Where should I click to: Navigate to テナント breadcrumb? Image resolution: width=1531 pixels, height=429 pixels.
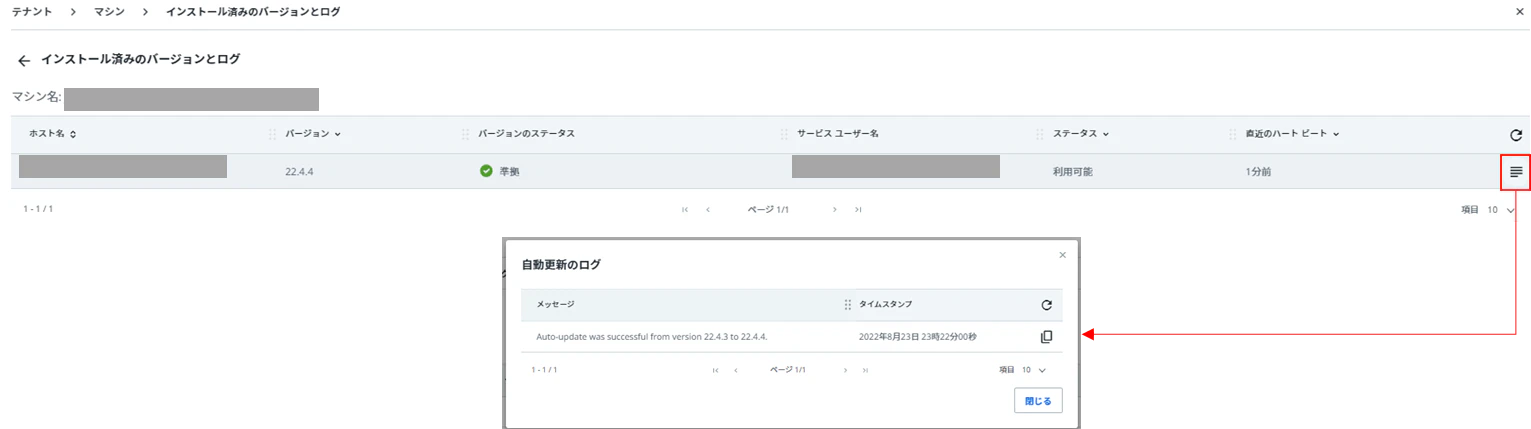[32, 11]
